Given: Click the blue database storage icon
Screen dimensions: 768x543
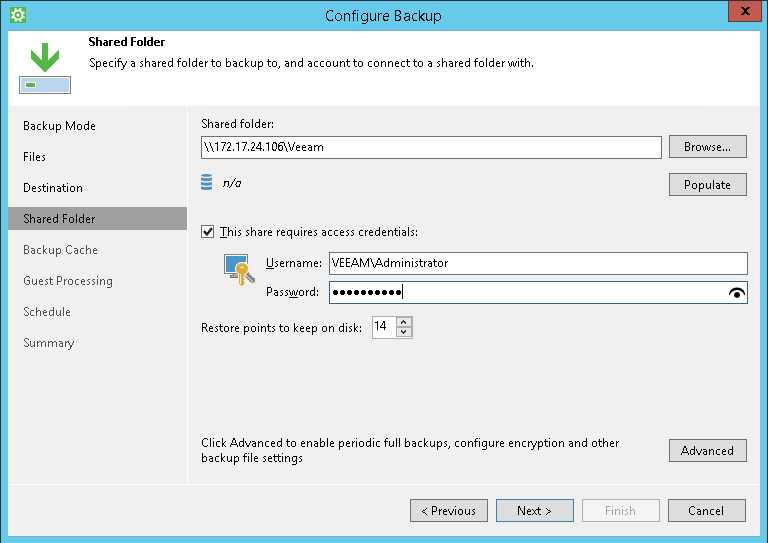Looking at the screenshot, I should pyautogui.click(x=206, y=182).
